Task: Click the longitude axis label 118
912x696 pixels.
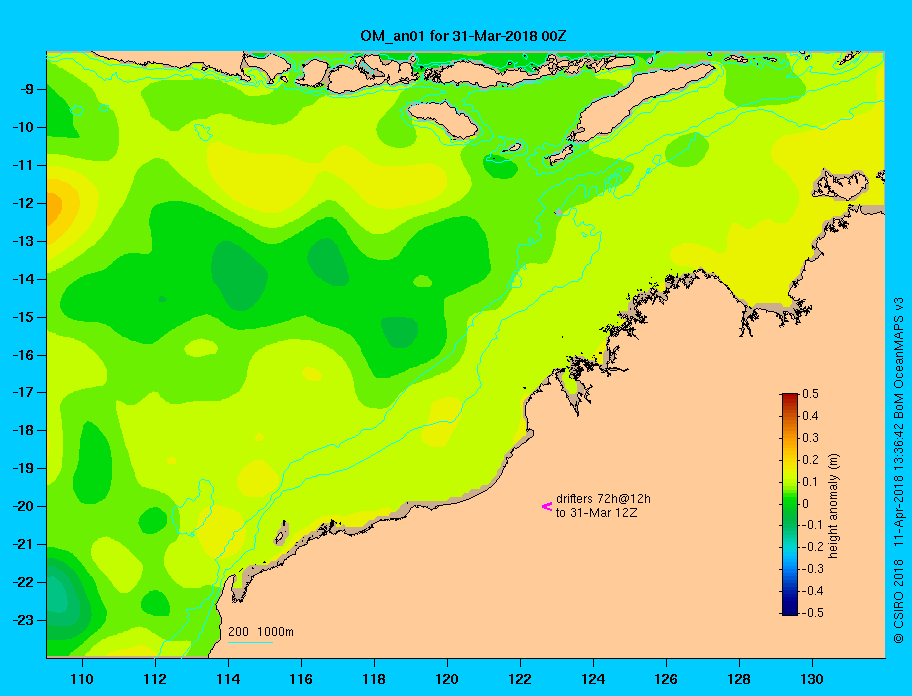Action: tap(374, 679)
